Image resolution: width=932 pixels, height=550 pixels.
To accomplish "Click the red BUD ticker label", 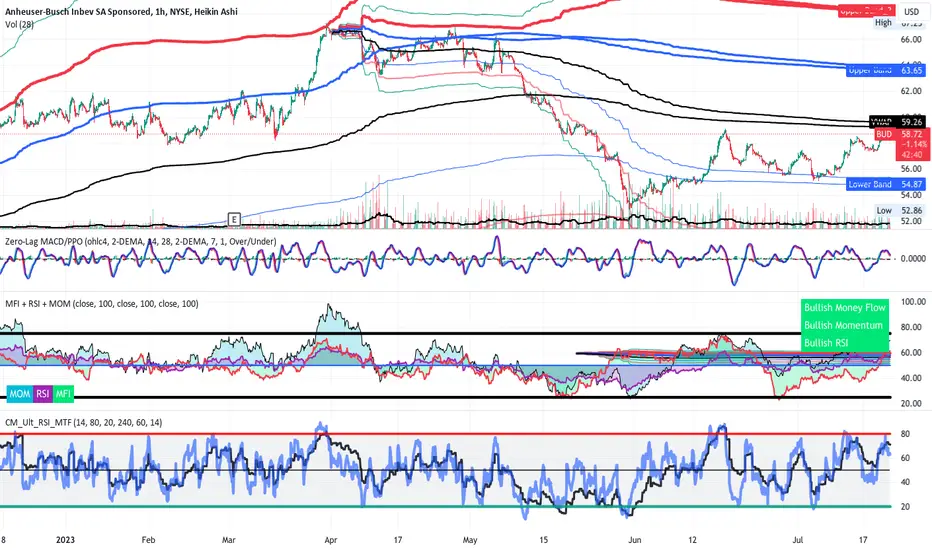I will [884, 134].
